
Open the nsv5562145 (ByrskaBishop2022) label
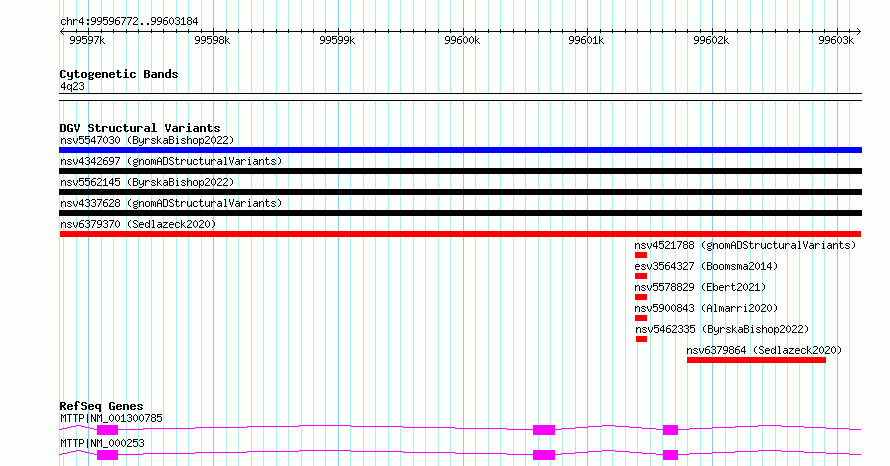tap(147, 182)
